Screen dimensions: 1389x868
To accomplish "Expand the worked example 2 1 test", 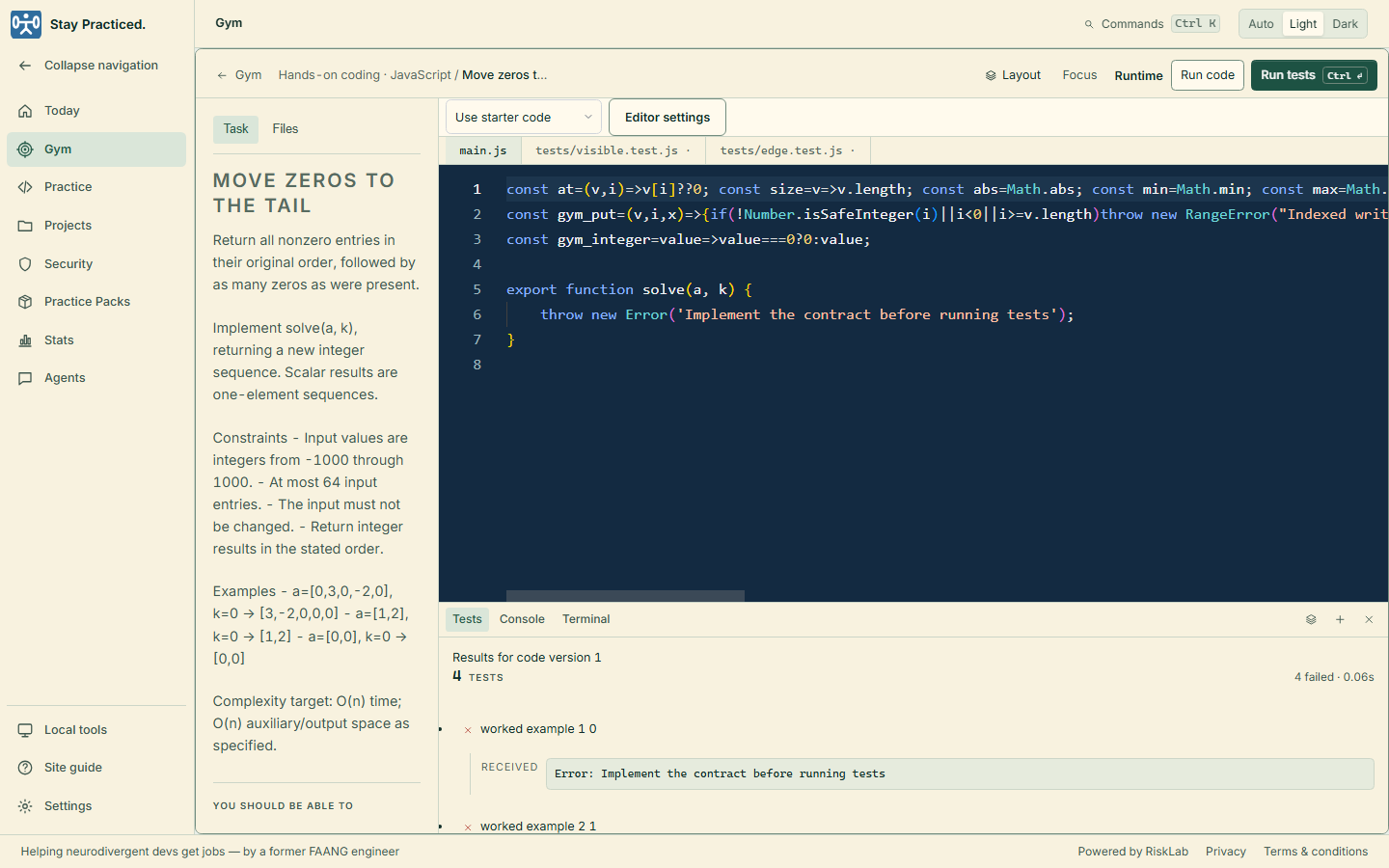I will (538, 827).
